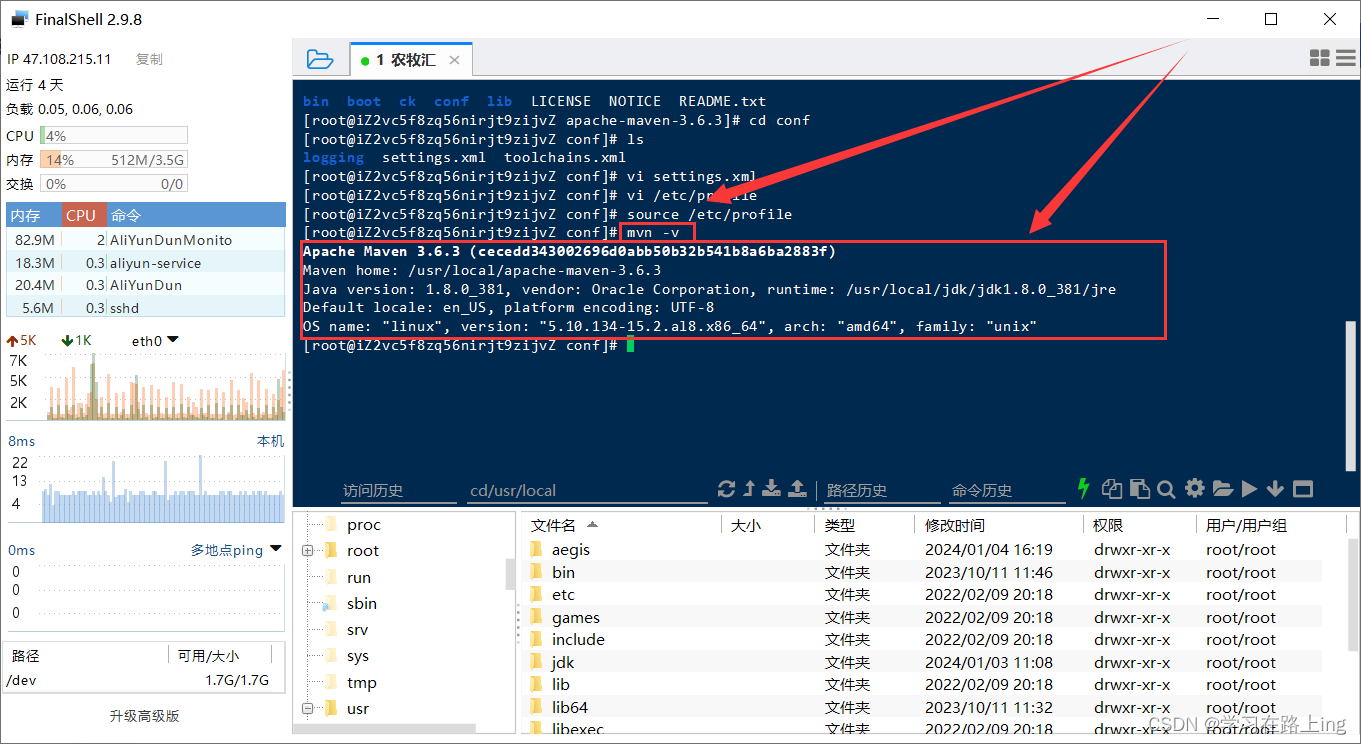Select the aliyun-service process row
Image resolution: width=1361 pixels, height=744 pixels.
146,263
